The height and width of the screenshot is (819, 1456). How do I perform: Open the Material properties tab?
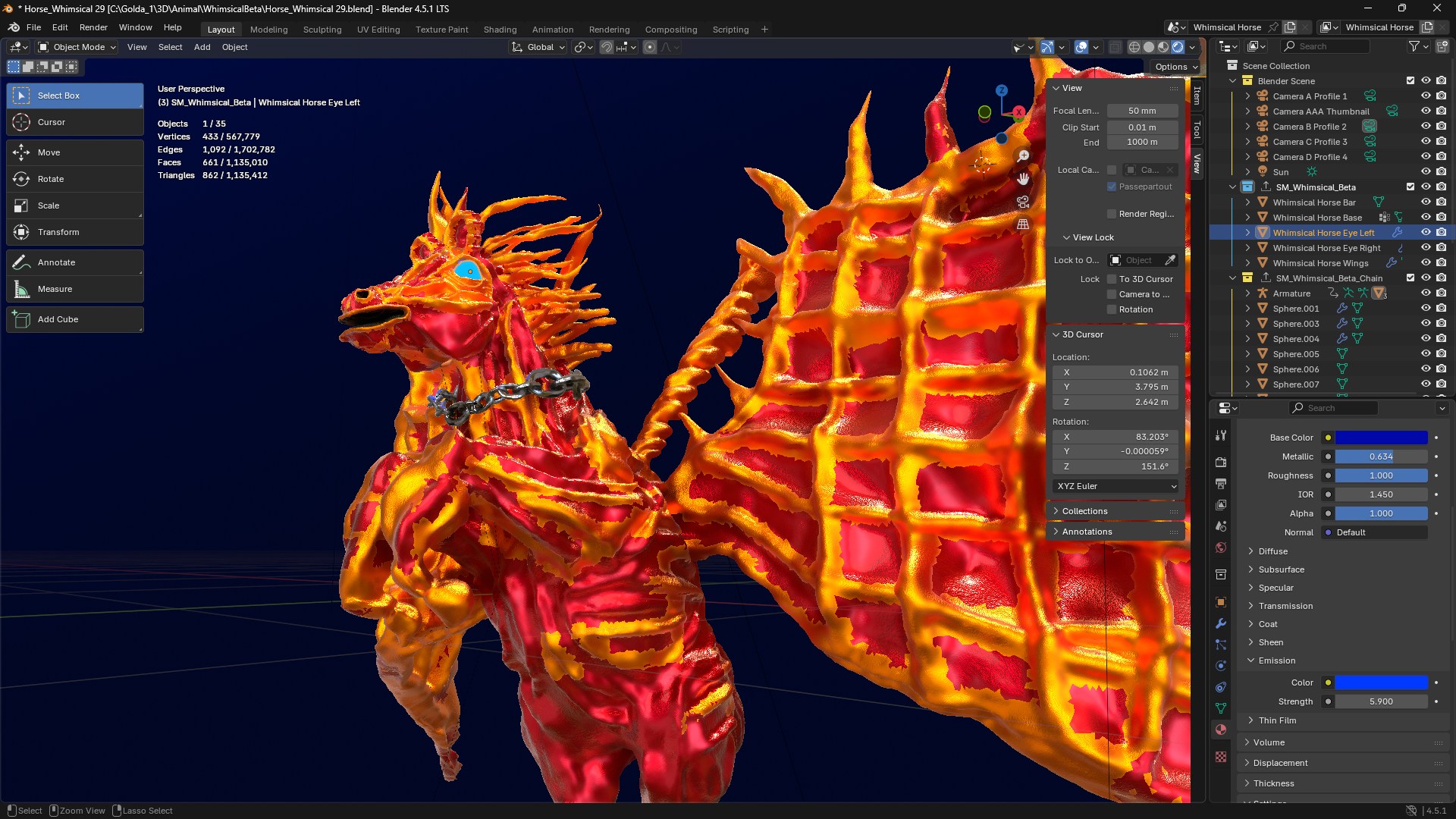click(1221, 730)
